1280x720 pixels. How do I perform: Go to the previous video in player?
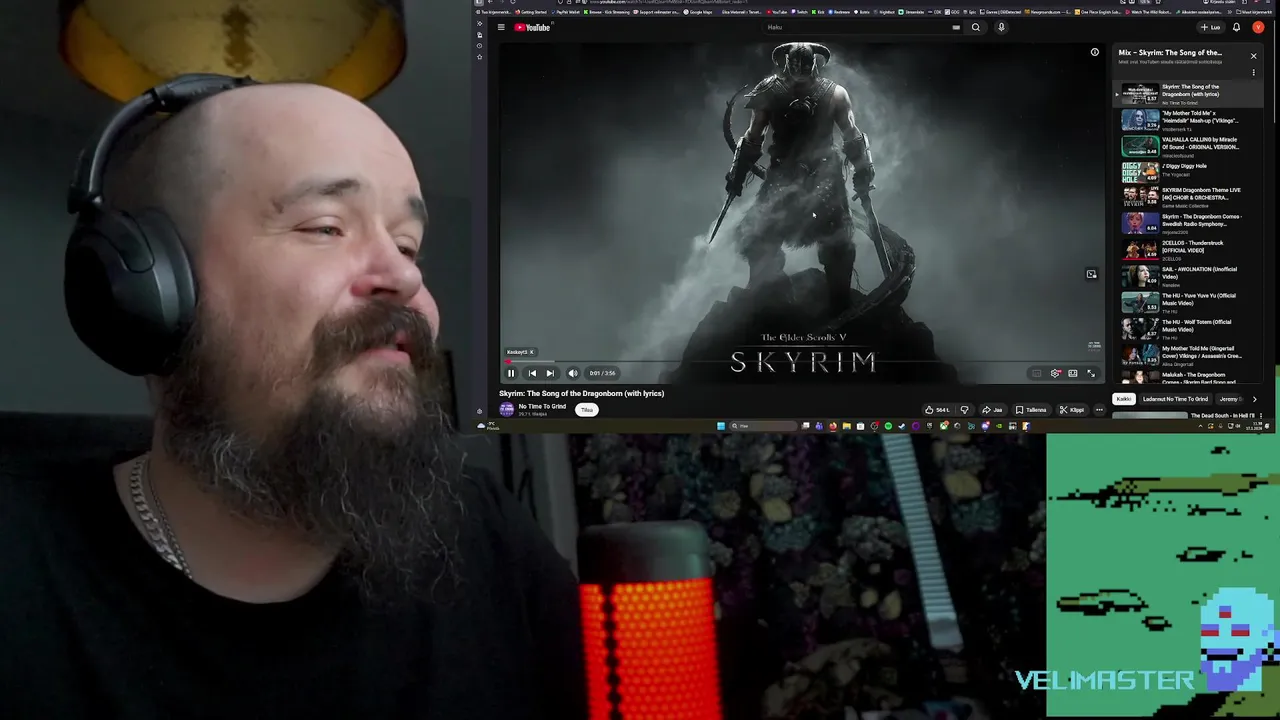pyautogui.click(x=532, y=373)
